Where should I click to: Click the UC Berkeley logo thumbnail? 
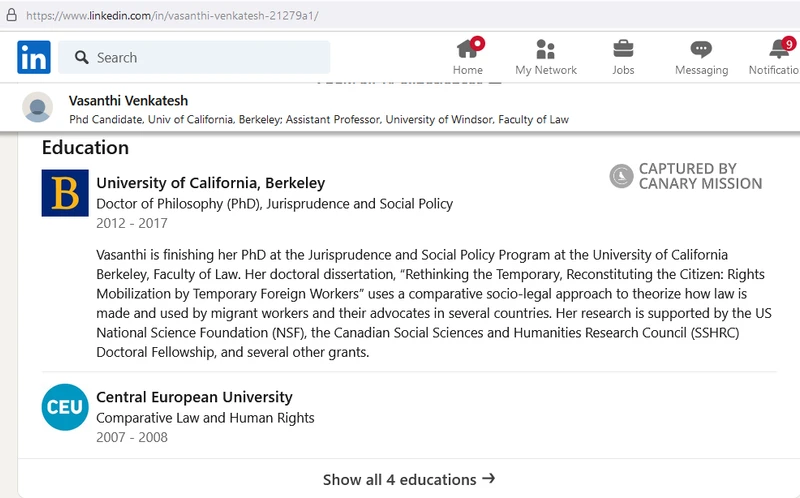pos(65,193)
